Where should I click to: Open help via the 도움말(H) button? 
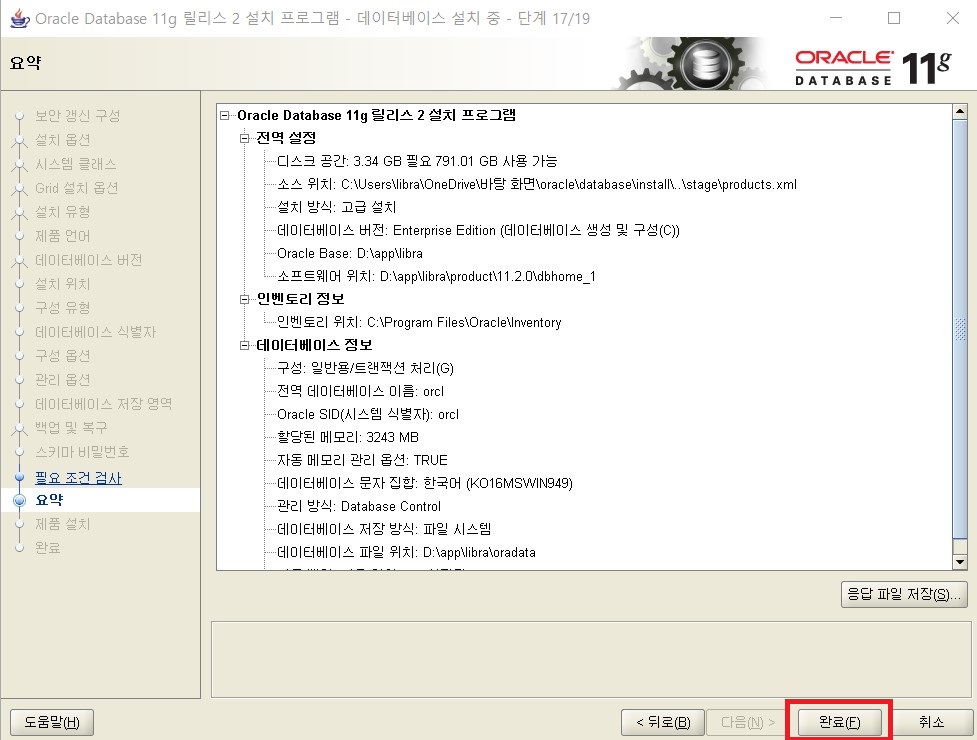tap(52, 722)
